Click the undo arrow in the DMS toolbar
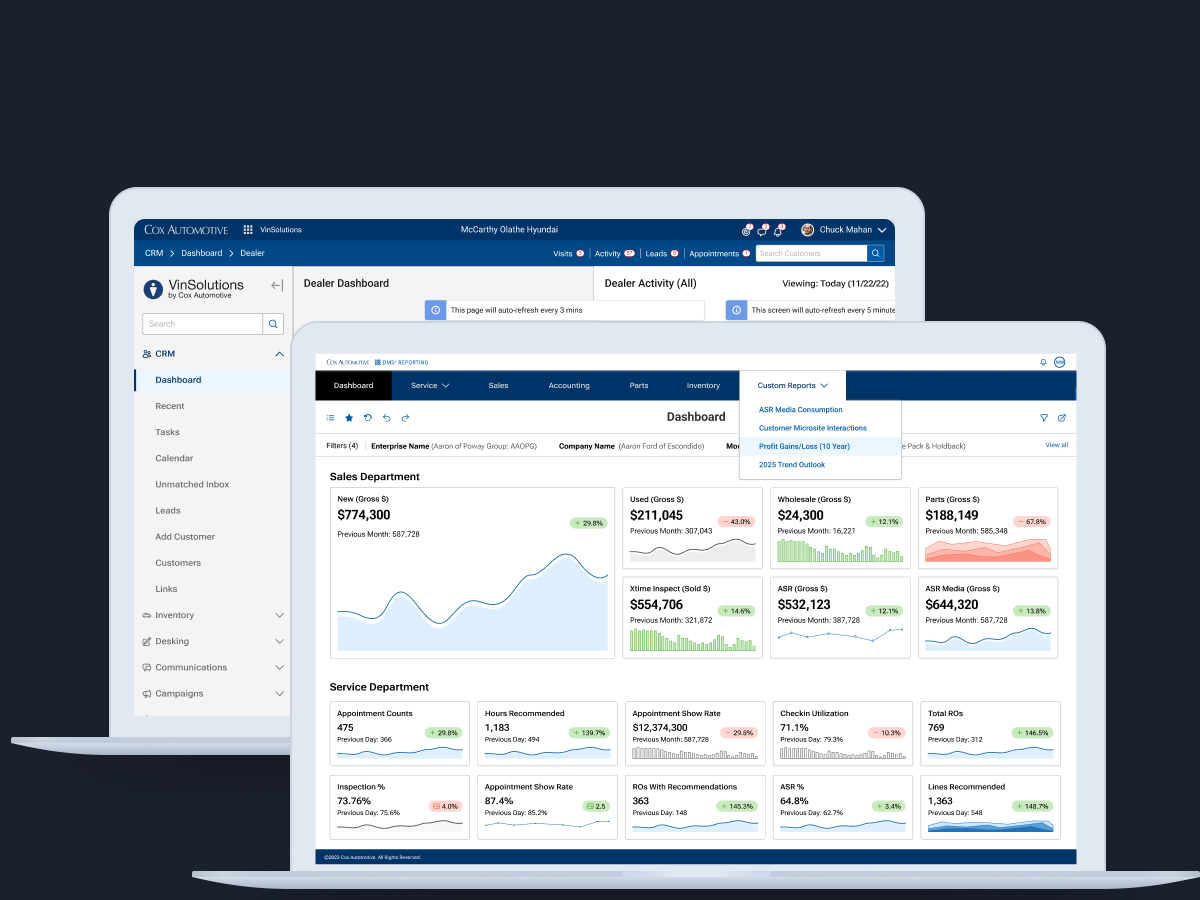Screen dimensions: 1200x900 [386, 418]
